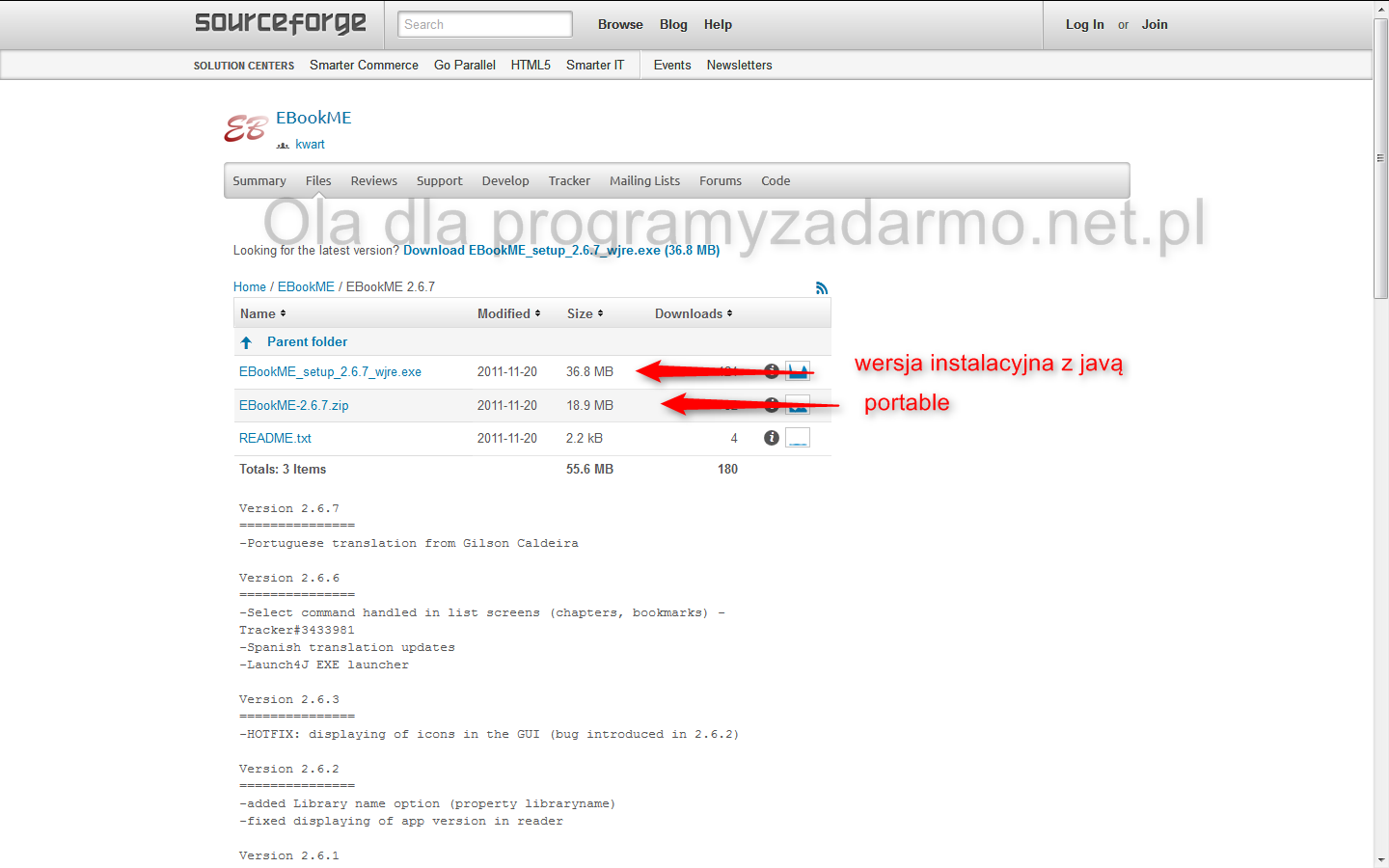Open the Forums tab
Image resolution: width=1389 pixels, height=868 pixels.
coord(721,180)
